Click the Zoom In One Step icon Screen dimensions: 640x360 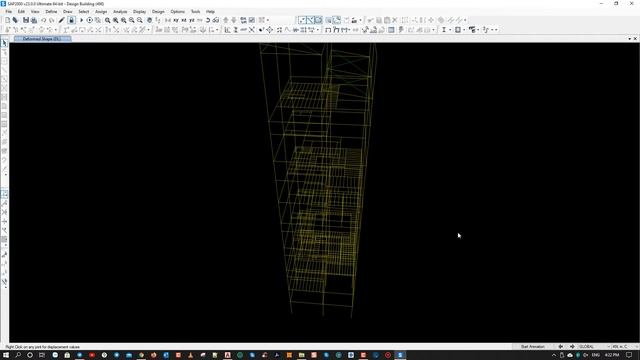click(x=132, y=20)
